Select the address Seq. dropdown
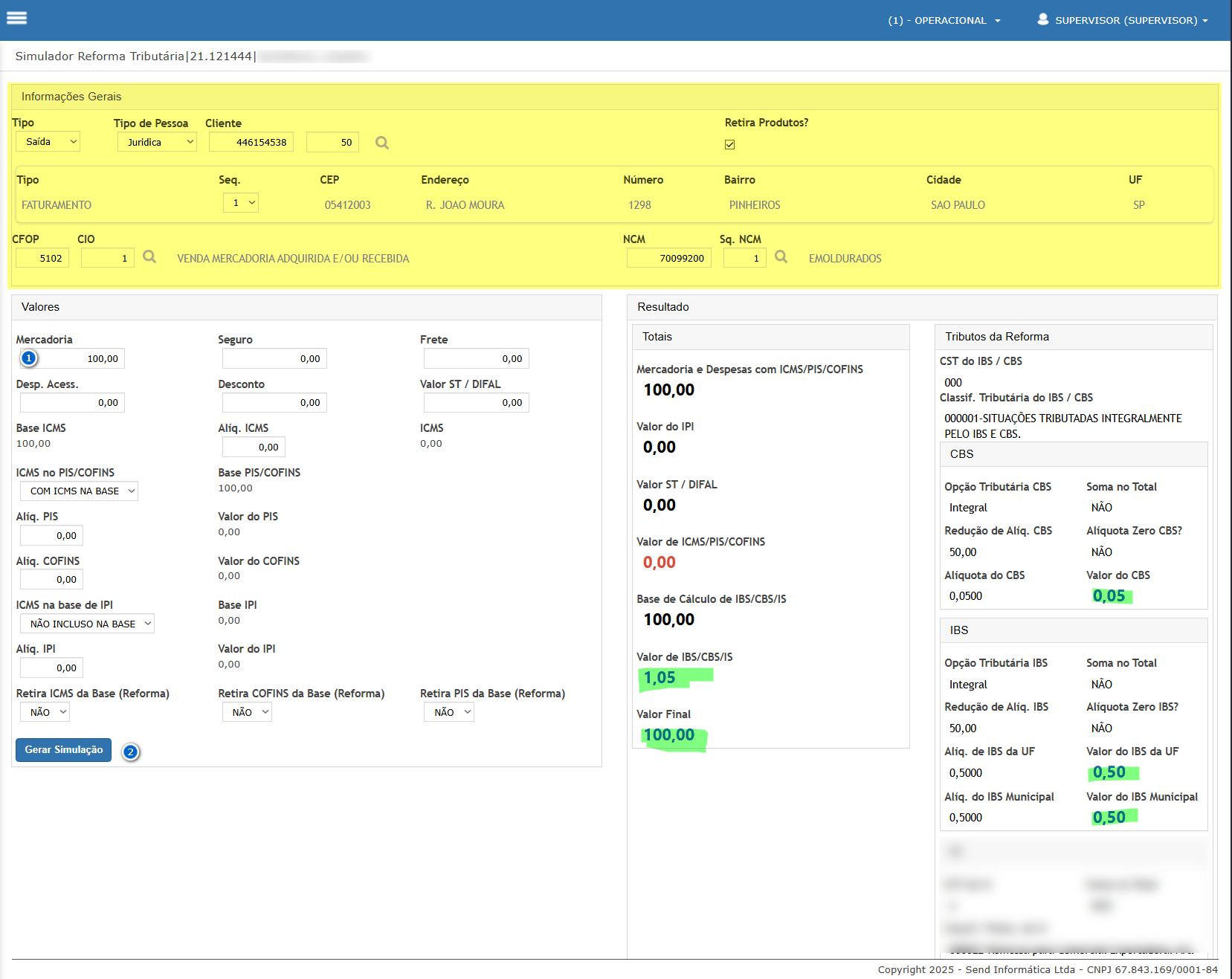1232x979 pixels. pyautogui.click(x=240, y=203)
